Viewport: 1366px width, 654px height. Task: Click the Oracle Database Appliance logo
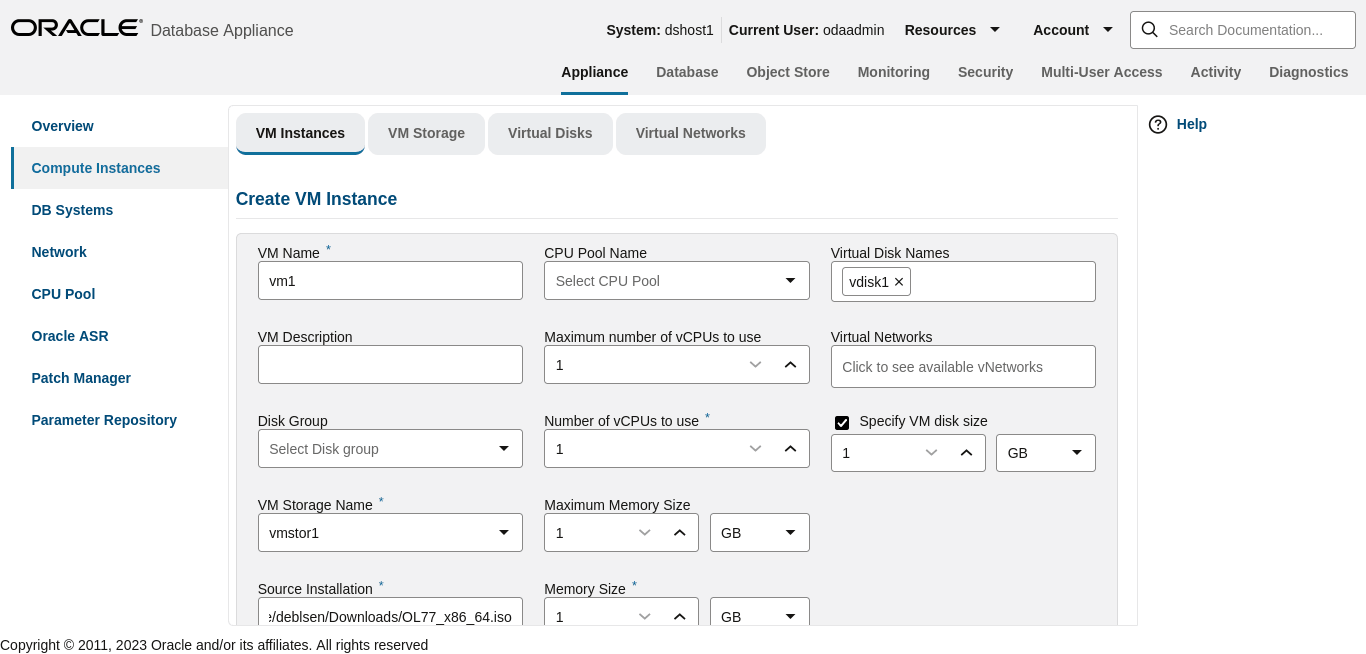click(x=76, y=27)
